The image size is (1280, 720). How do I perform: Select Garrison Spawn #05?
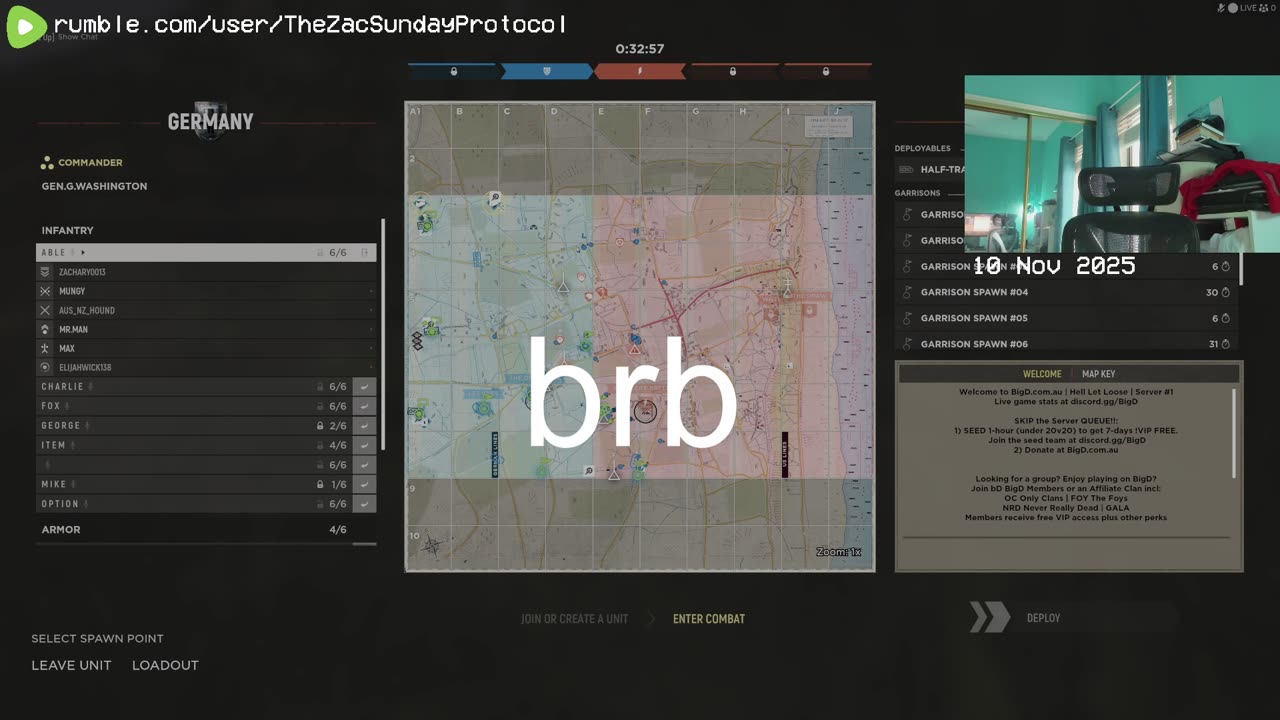click(1067, 318)
